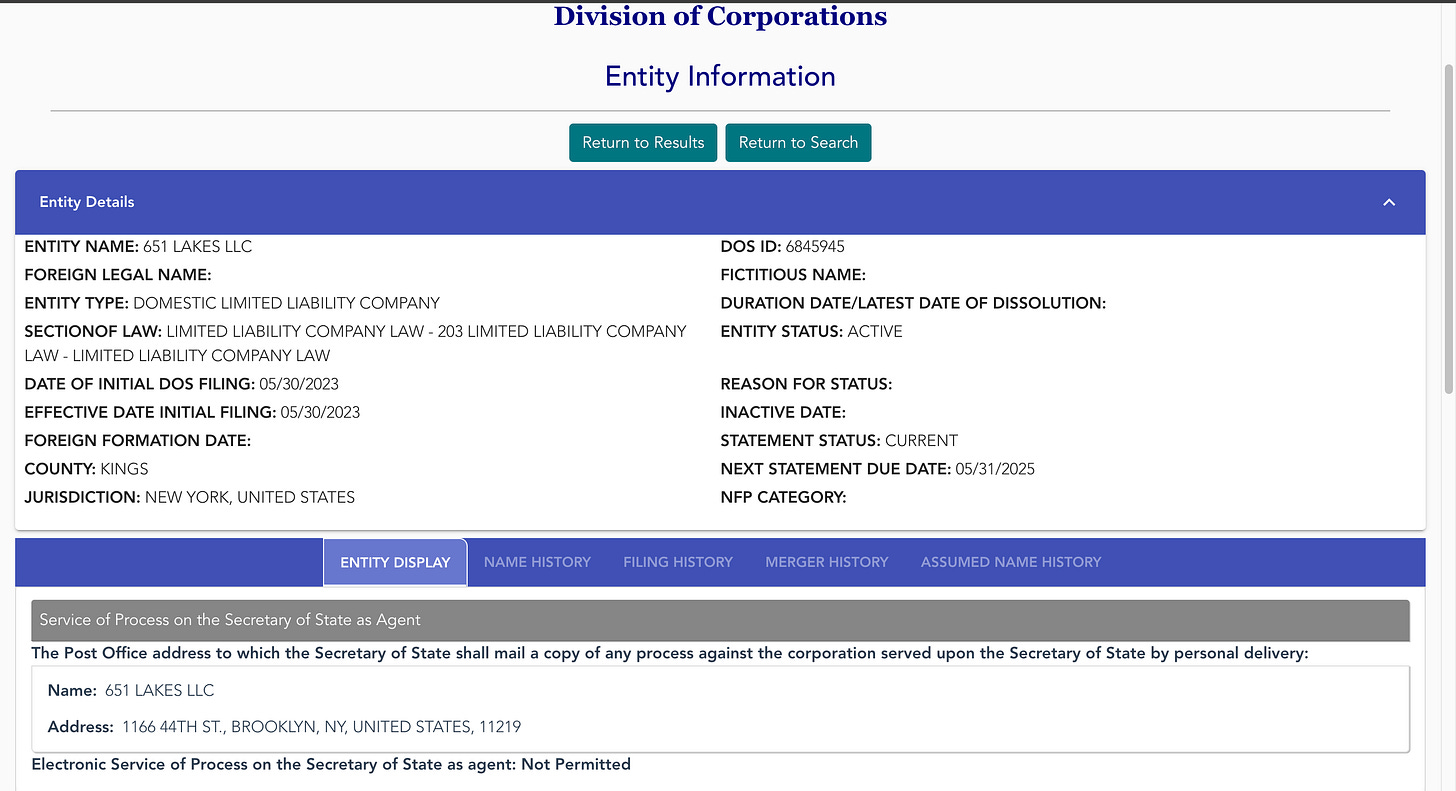Image resolution: width=1456 pixels, height=791 pixels.
Task: Collapse the Entity Details panel chevron
Action: pos(1389,202)
